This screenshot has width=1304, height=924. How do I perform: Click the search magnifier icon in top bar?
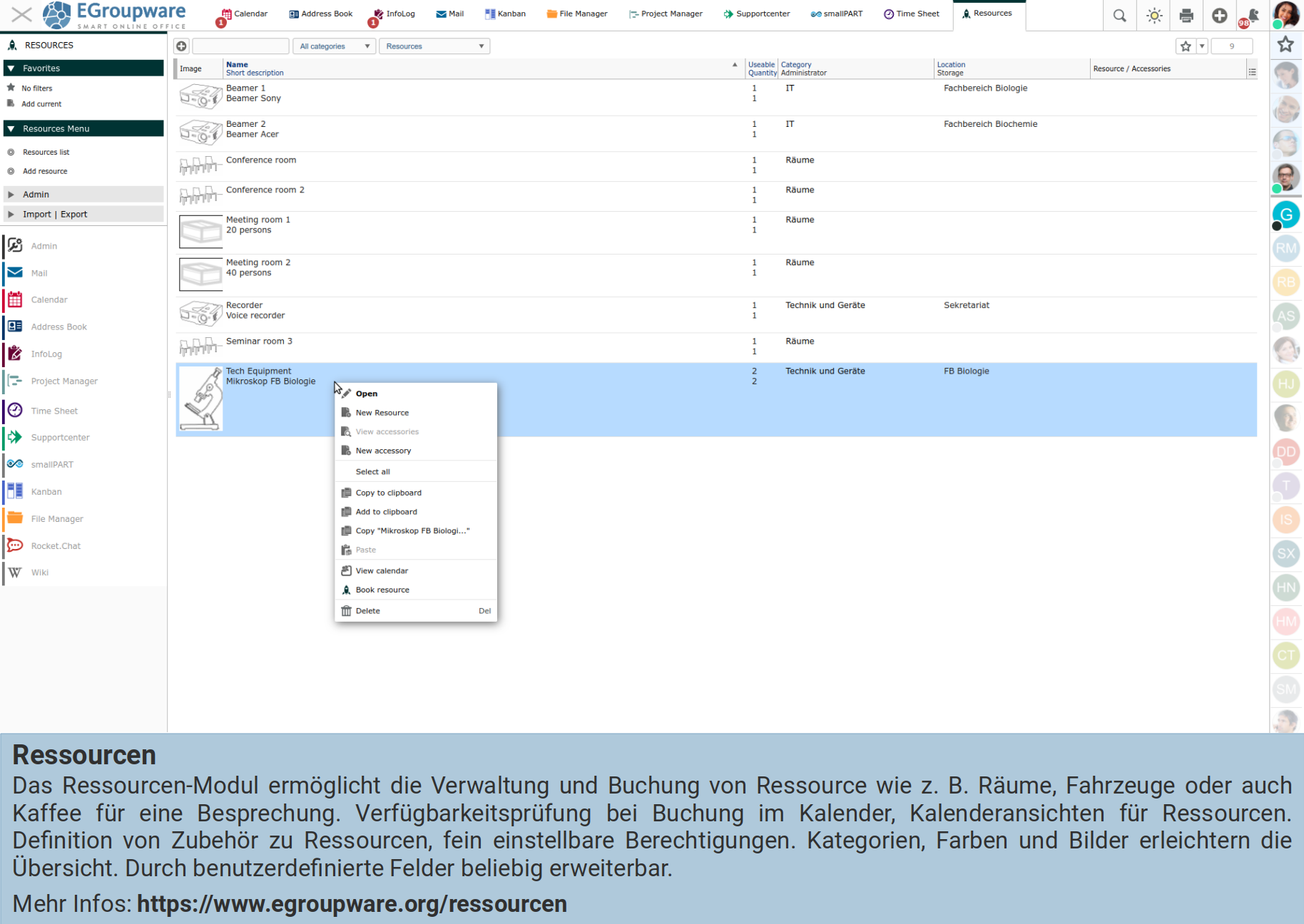point(1119,16)
